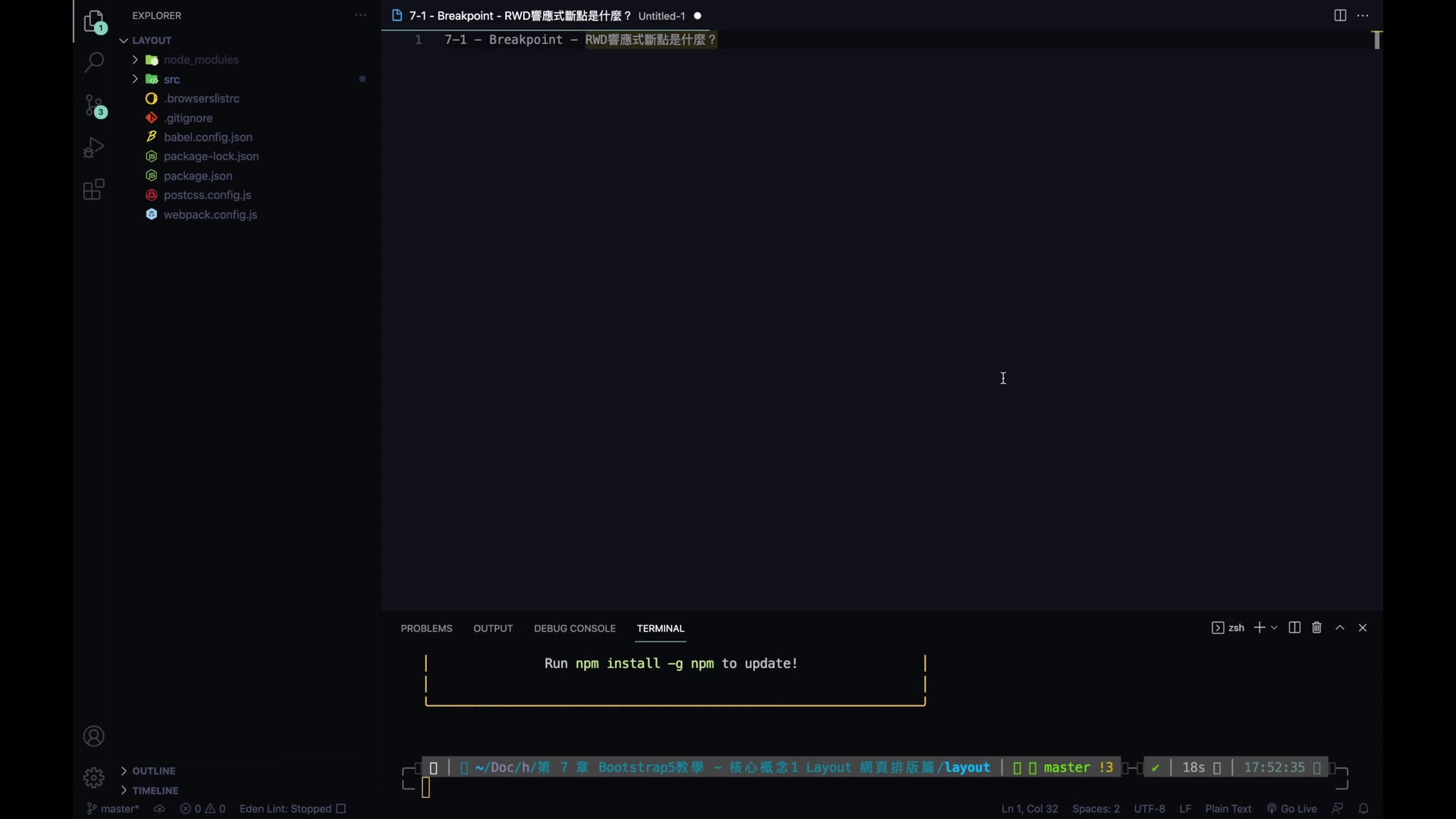Toggle the split editor layout top right
This screenshot has width=1456, height=819.
click(1339, 15)
